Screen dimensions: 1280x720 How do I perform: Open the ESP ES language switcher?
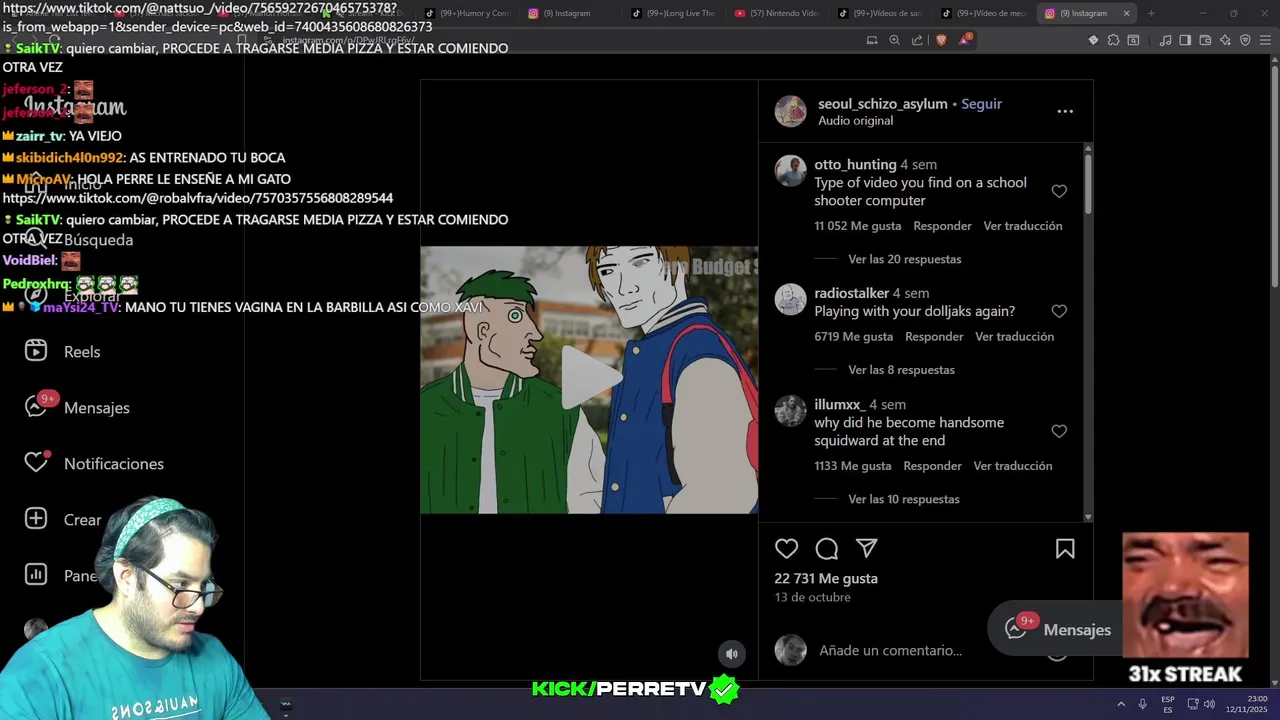[x=1168, y=704]
